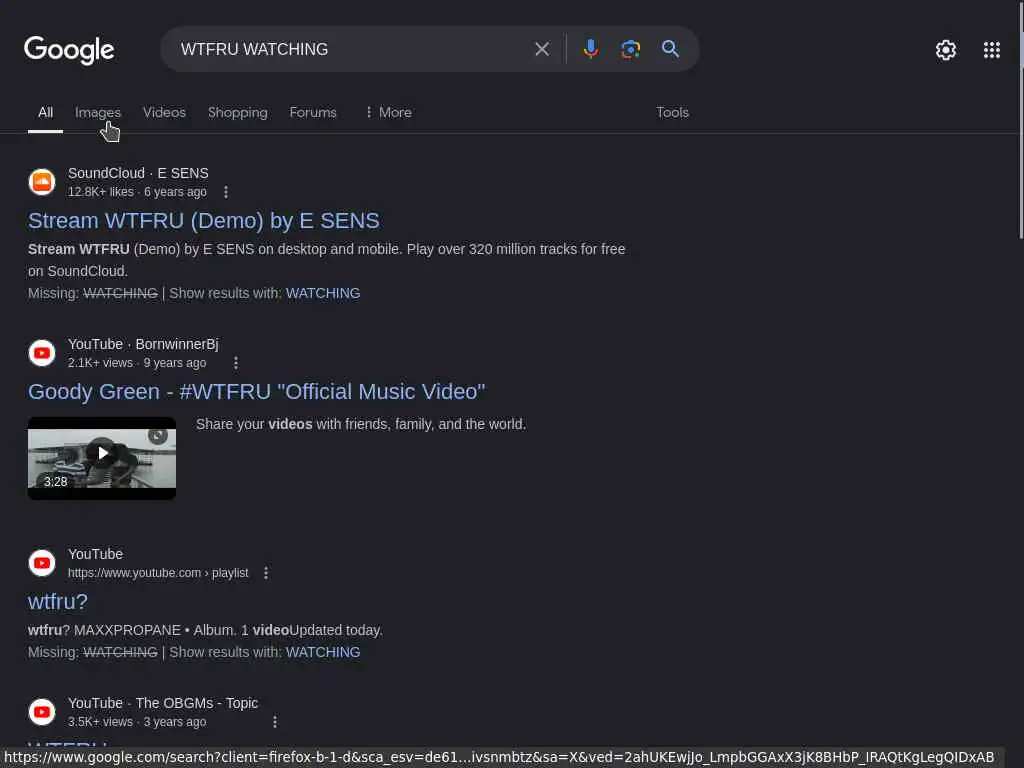Open 'Stream WTFRU (Demo) by E SENS' link
The width and height of the screenshot is (1024, 768).
204,221
